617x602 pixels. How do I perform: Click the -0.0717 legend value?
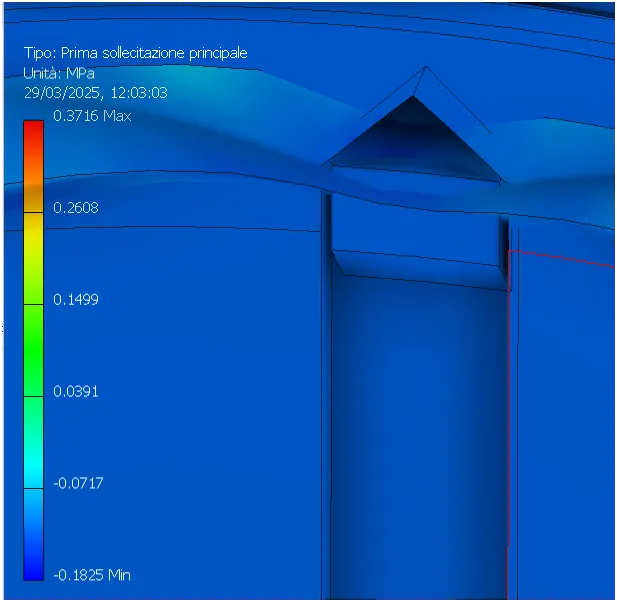[78, 483]
